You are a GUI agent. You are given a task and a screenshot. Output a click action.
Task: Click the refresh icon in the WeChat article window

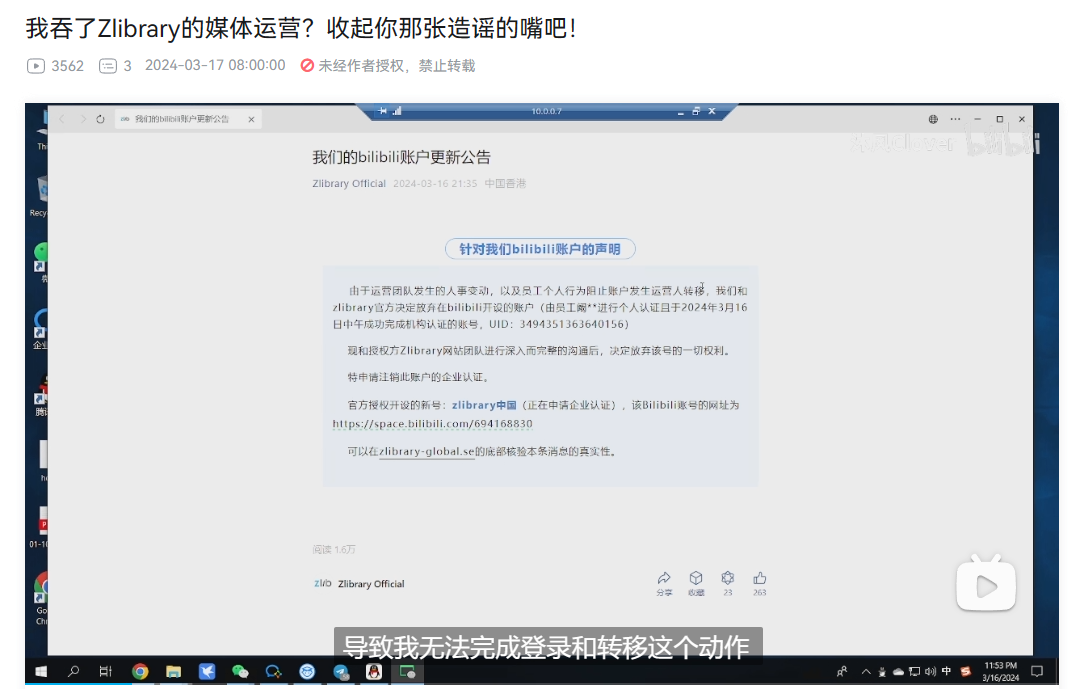pyautogui.click(x=100, y=119)
